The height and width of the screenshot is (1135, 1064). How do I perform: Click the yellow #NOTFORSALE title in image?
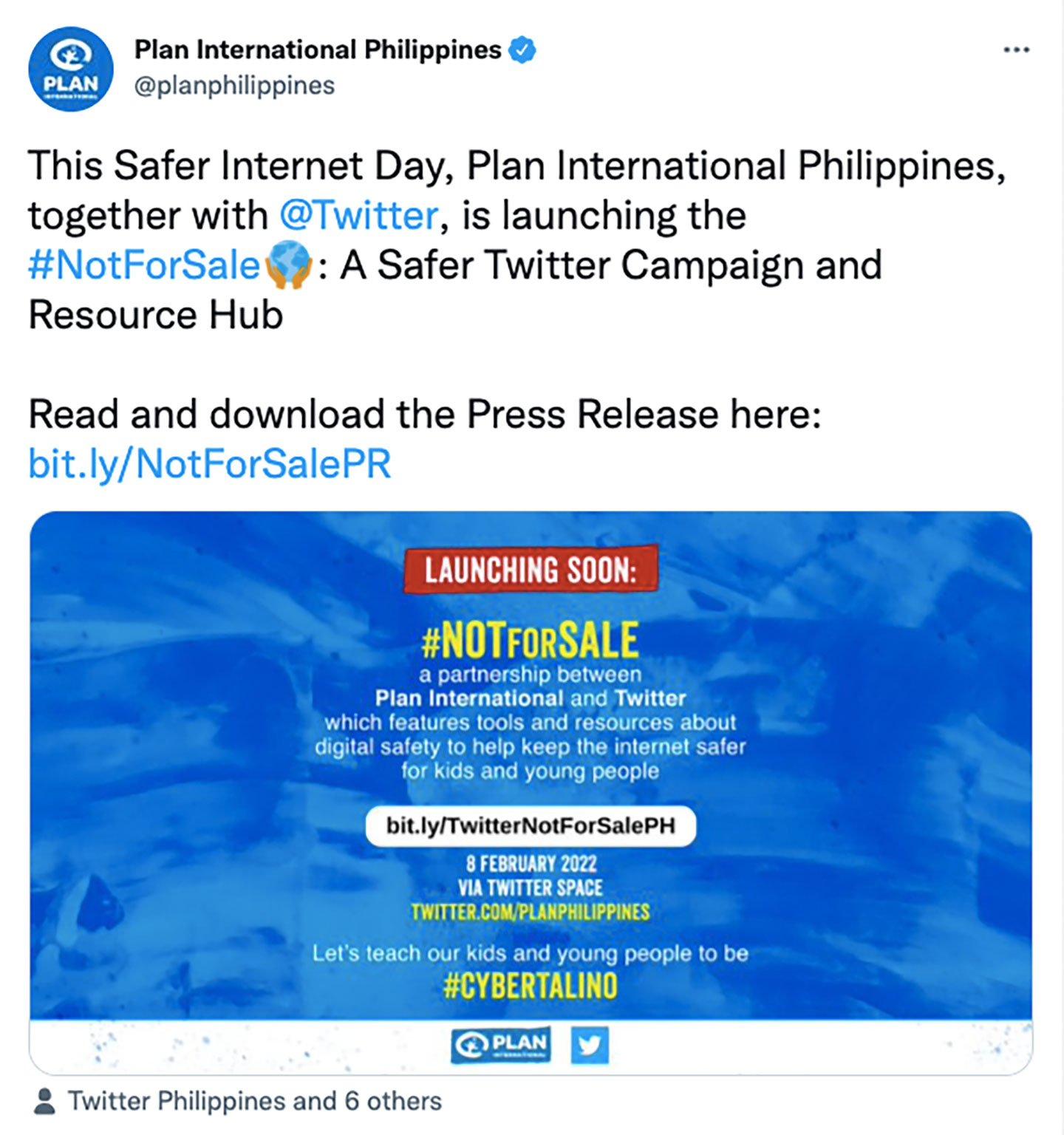tap(530, 640)
